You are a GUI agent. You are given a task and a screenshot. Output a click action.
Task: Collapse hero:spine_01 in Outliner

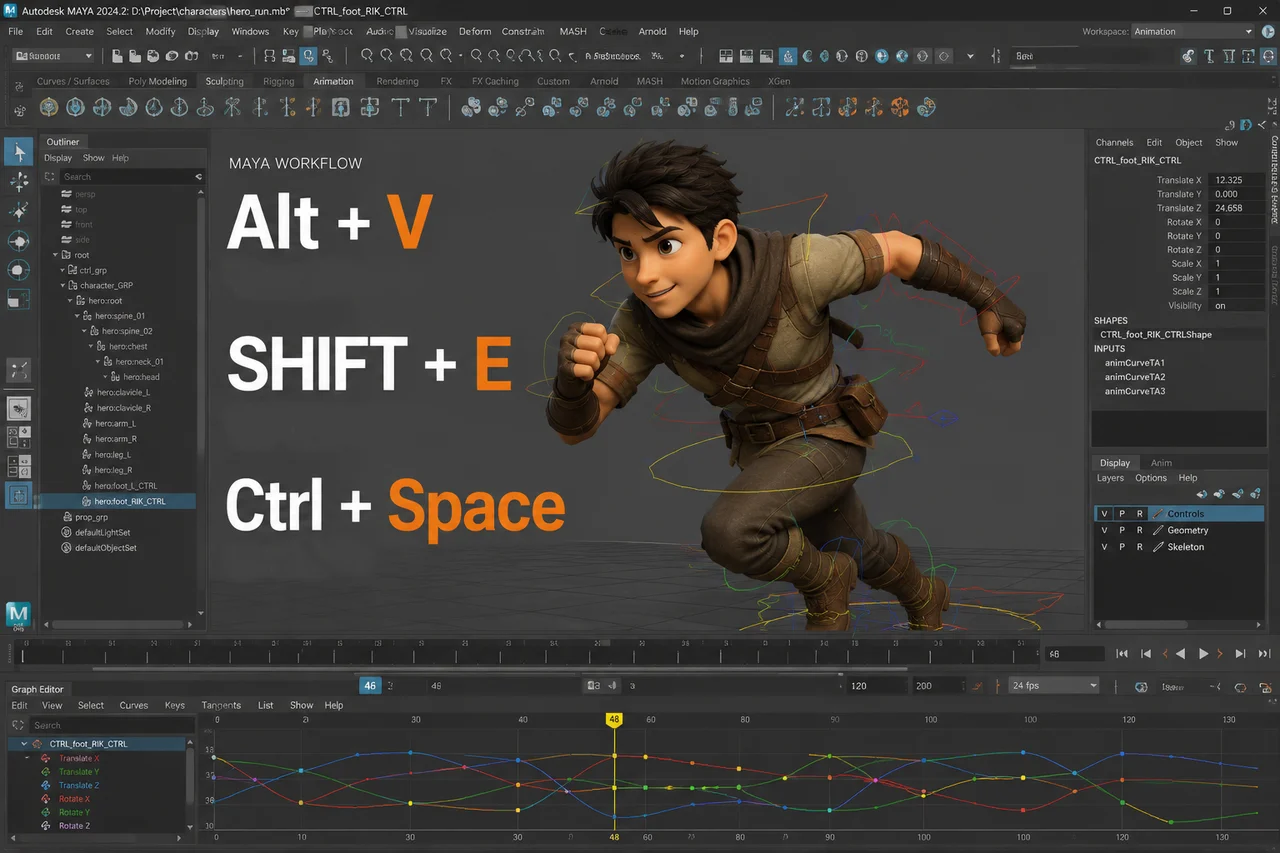pyautogui.click(x=77, y=316)
